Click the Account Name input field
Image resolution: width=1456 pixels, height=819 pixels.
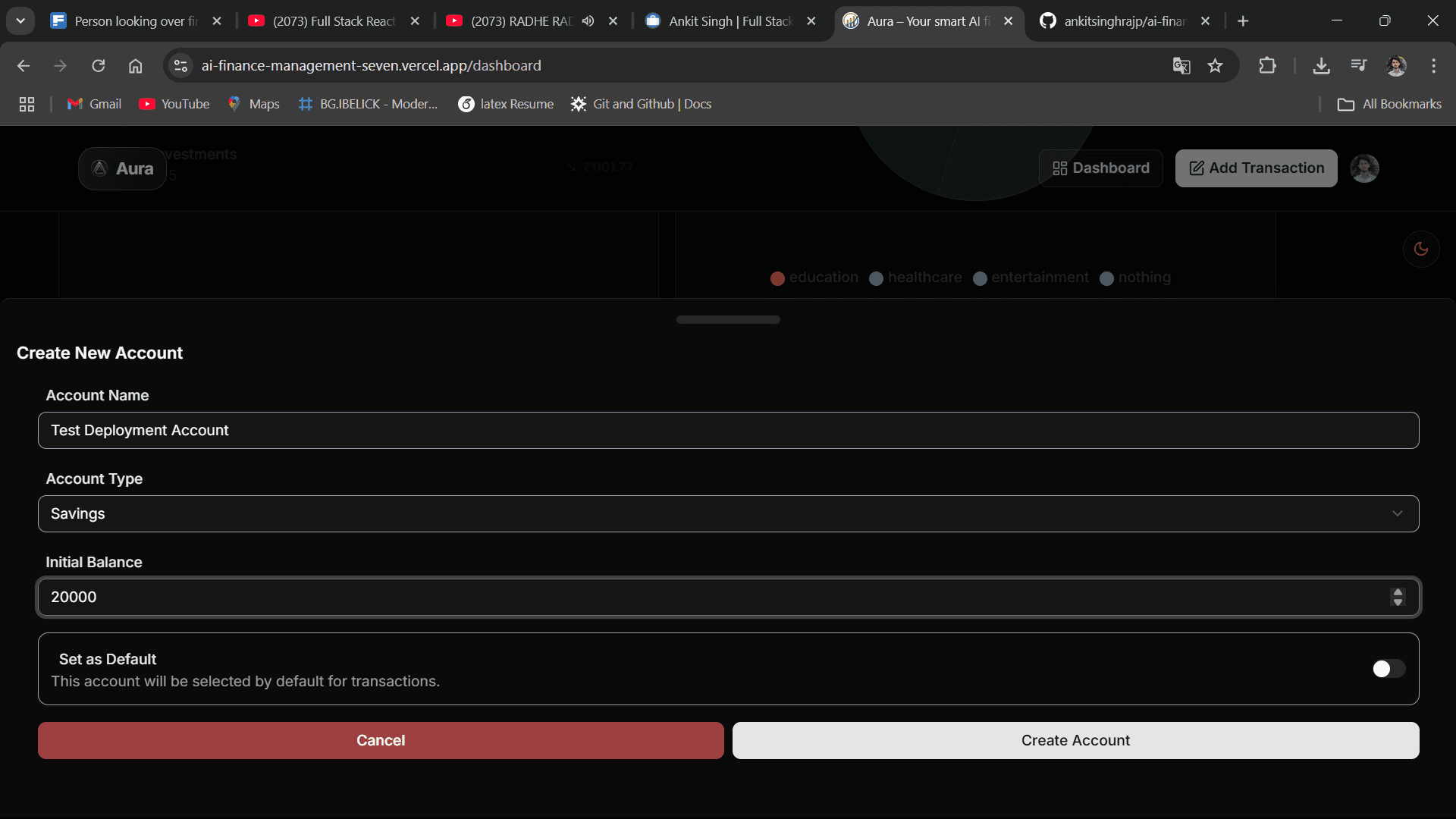pyautogui.click(x=728, y=431)
